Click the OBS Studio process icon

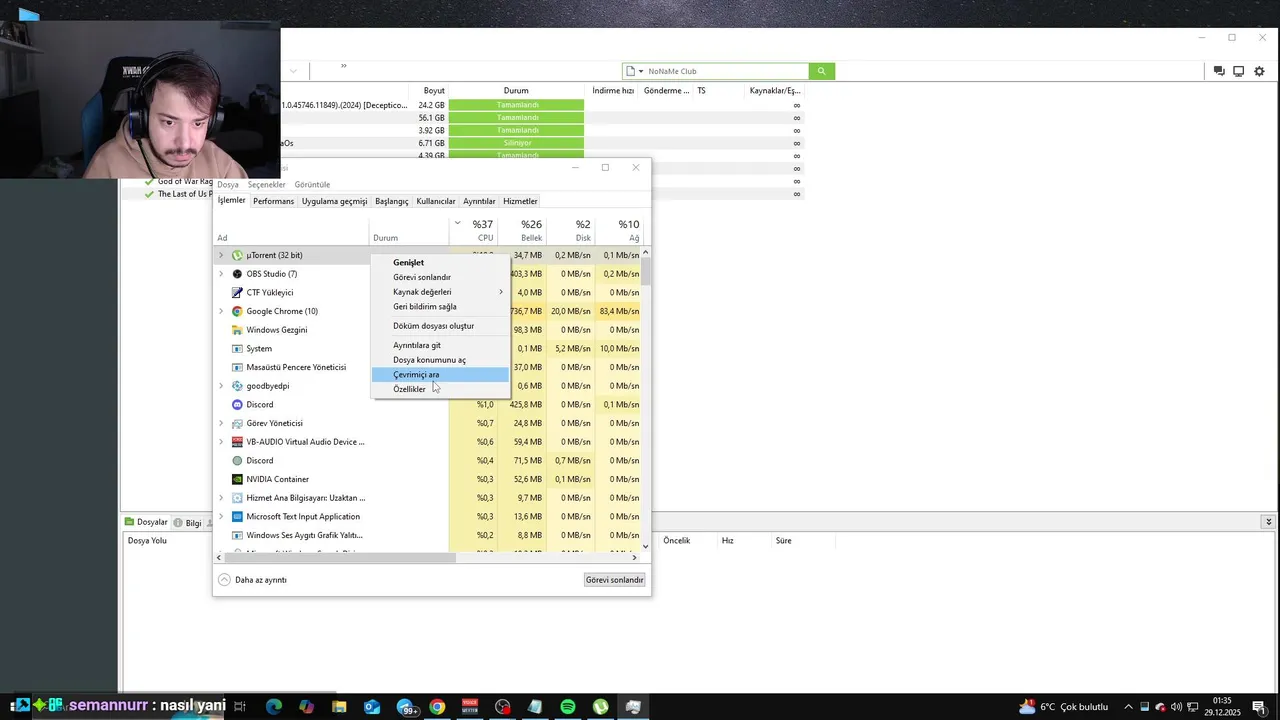point(237,274)
